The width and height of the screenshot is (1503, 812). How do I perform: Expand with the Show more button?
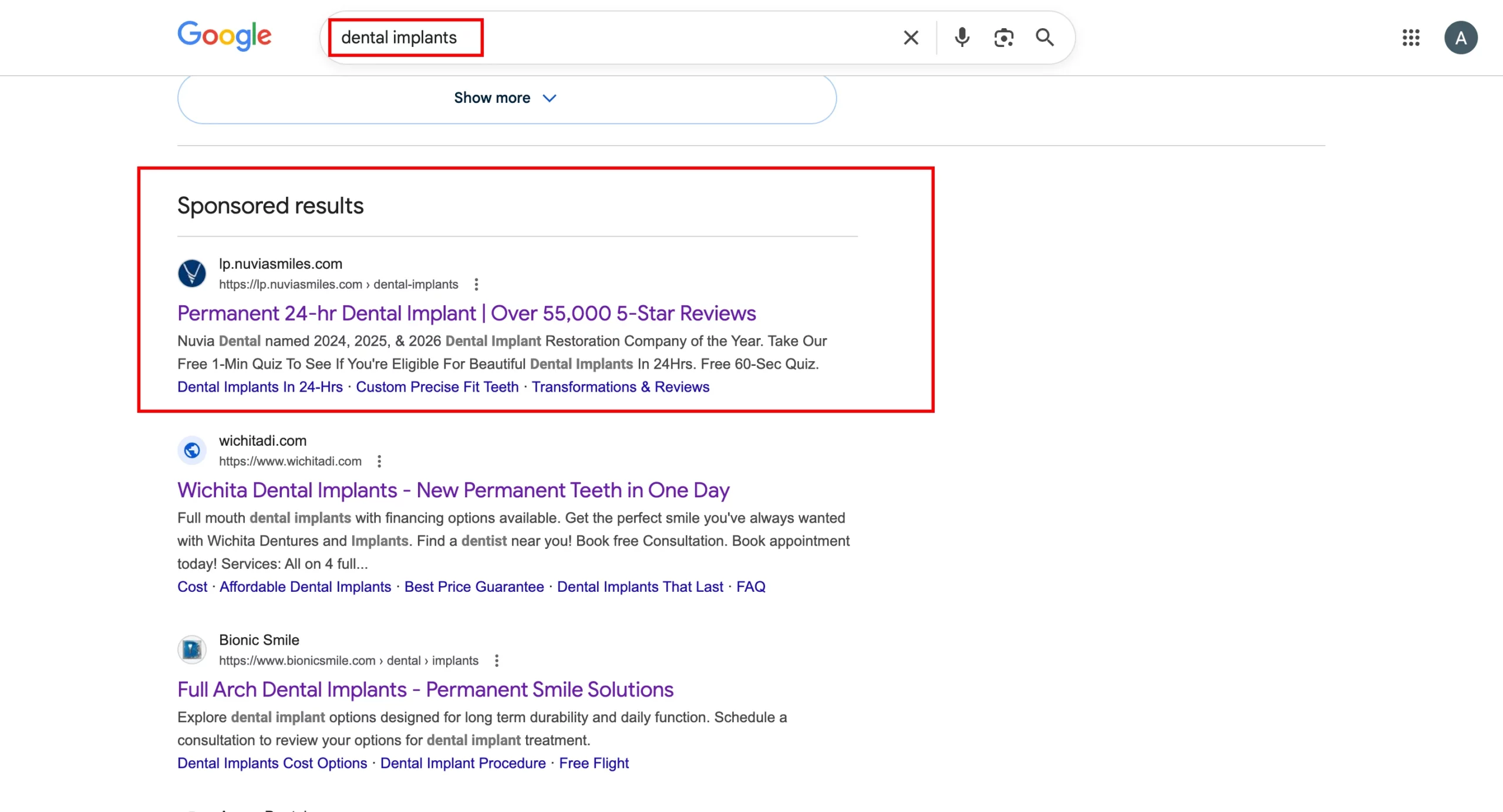click(507, 98)
